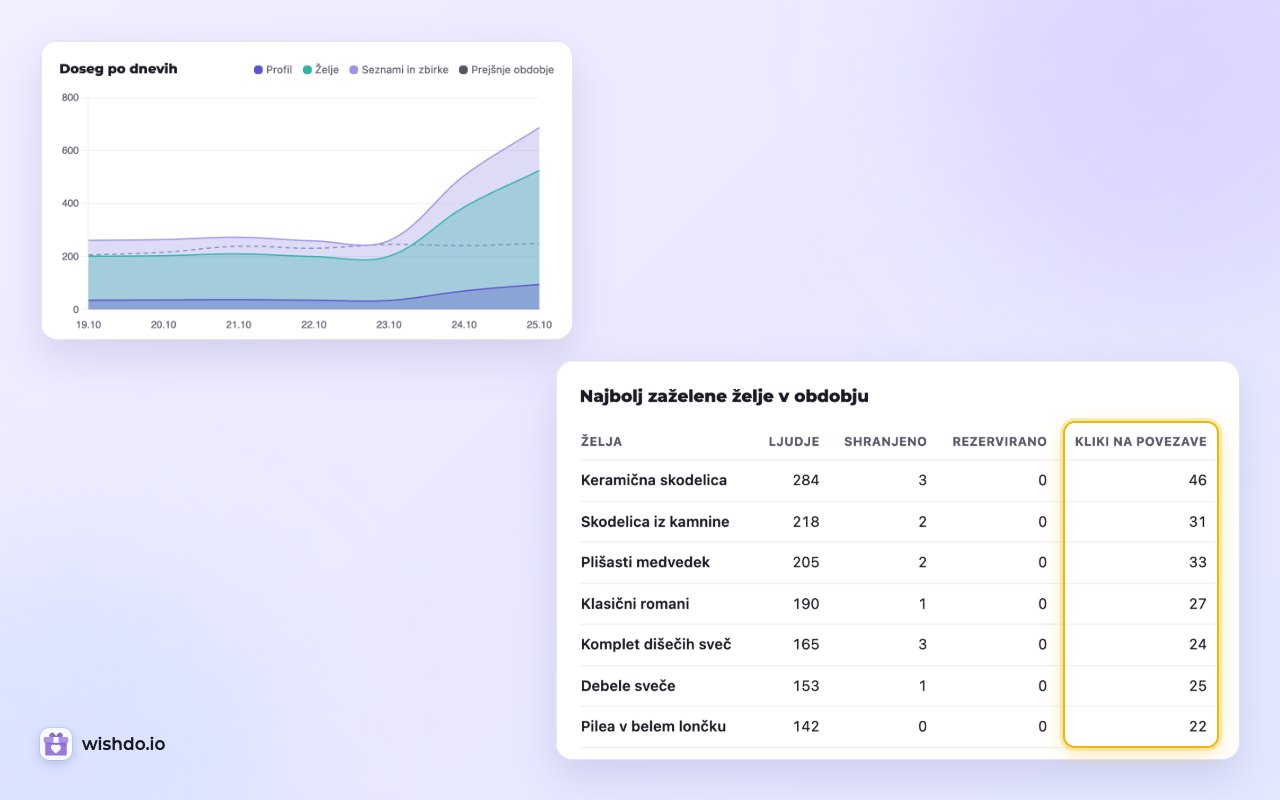This screenshot has width=1280, height=800.
Task: Sort by Kliki na povezave column
Action: 1141,442
